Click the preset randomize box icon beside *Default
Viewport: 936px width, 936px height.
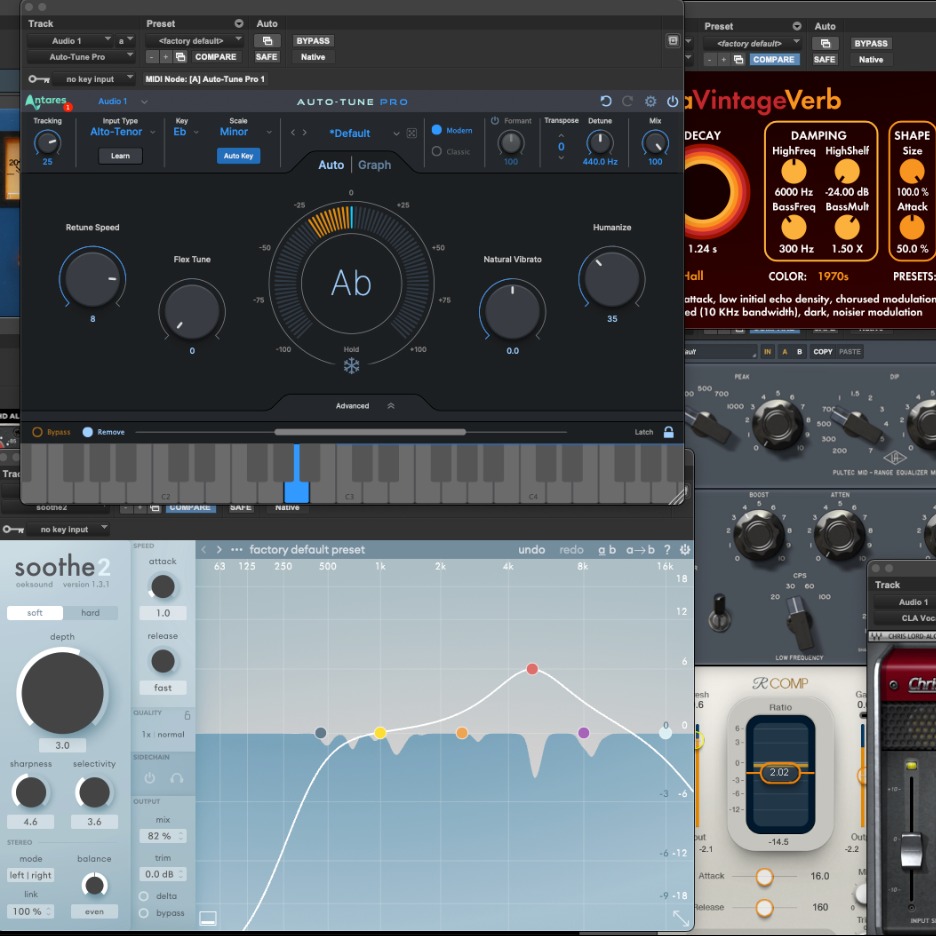point(412,133)
